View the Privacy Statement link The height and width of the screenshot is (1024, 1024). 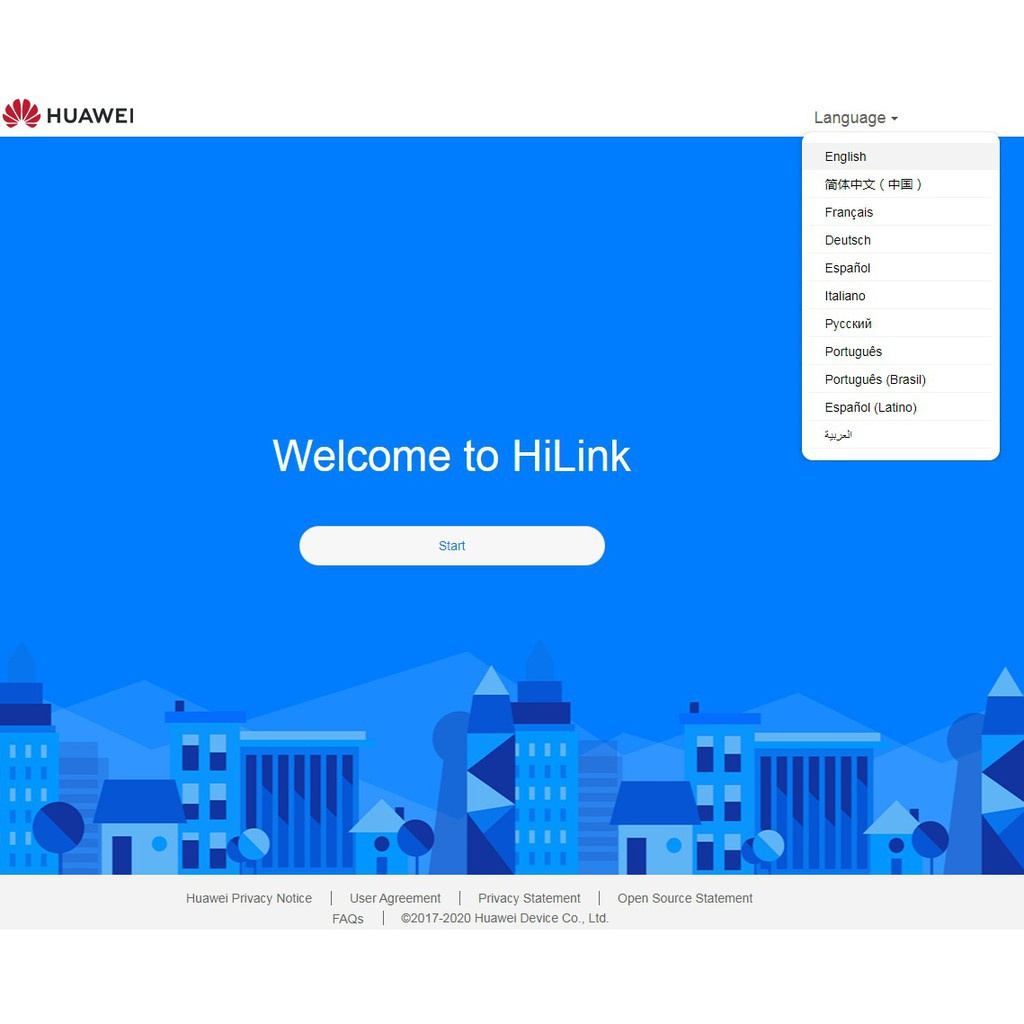tap(529, 898)
